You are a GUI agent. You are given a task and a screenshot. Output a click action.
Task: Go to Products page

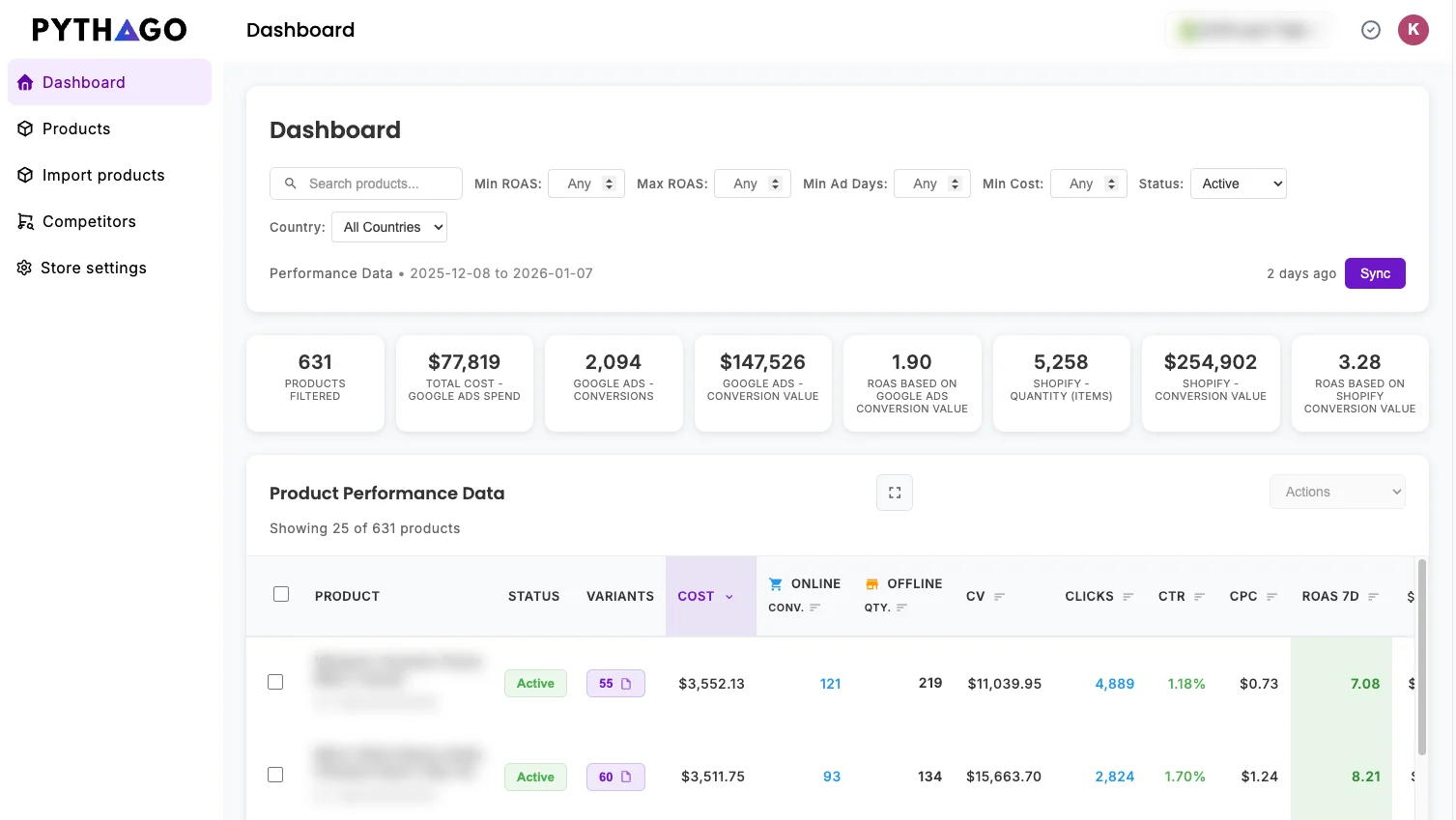coord(109,128)
